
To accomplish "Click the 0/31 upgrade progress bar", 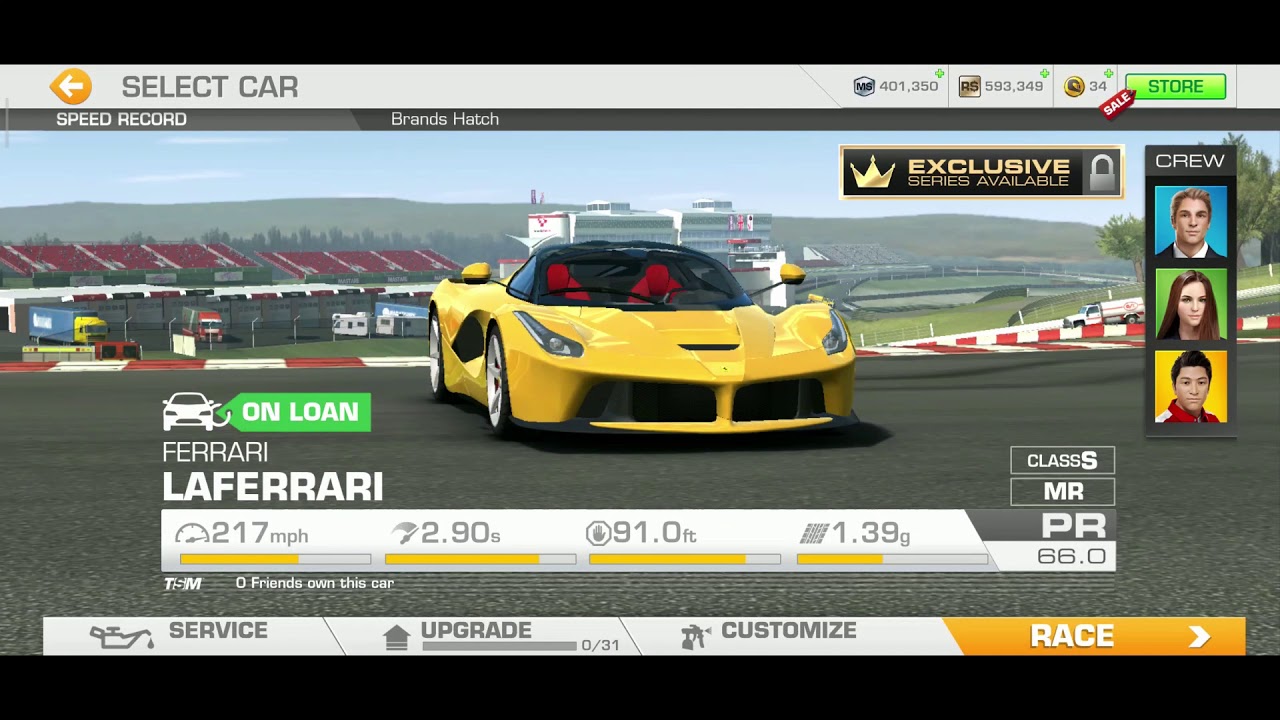I will [499, 646].
